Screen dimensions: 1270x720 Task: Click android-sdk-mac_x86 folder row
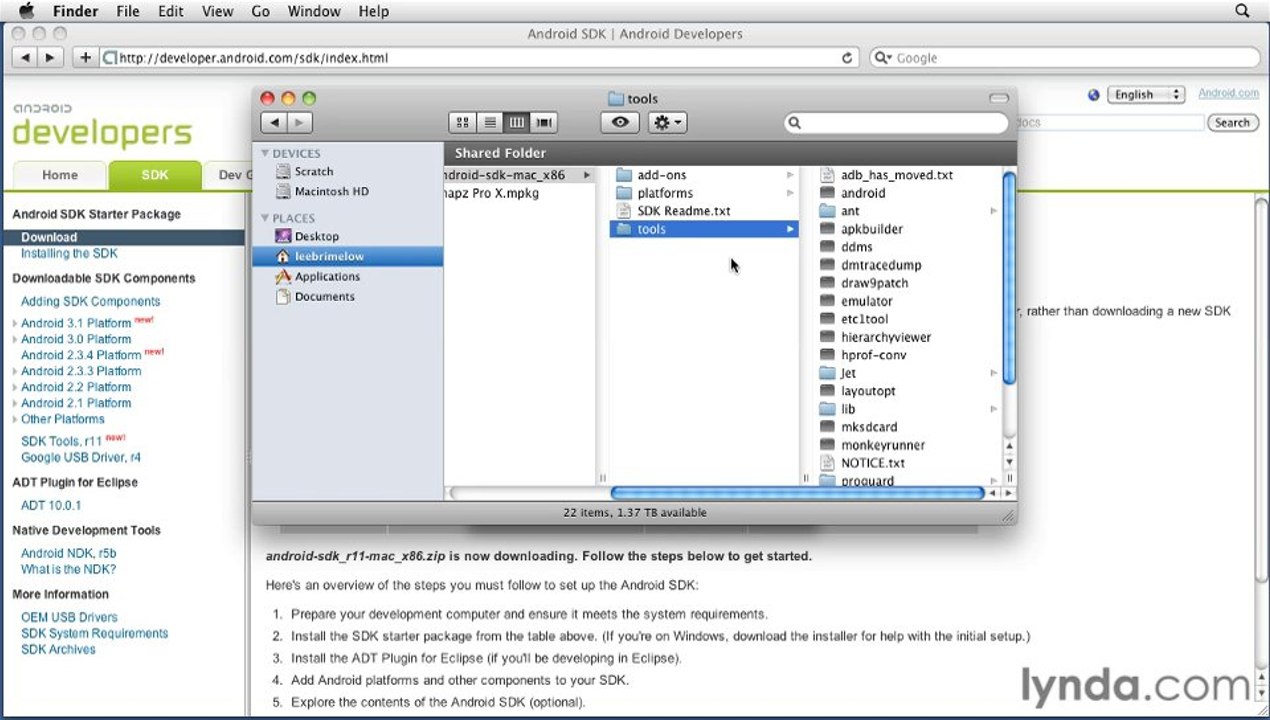click(x=520, y=175)
